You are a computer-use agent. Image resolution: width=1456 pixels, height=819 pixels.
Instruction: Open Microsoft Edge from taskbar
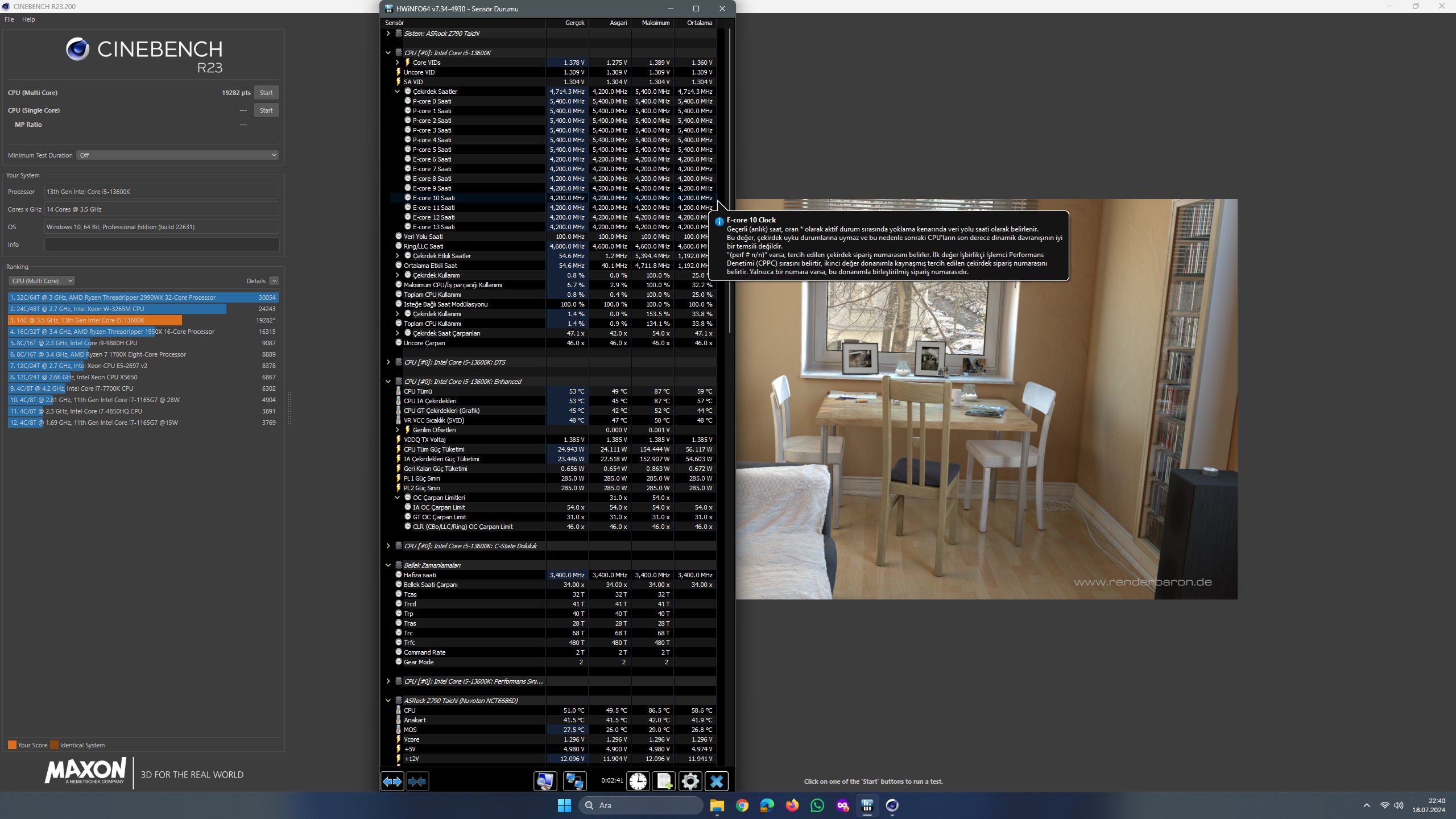tap(767, 805)
